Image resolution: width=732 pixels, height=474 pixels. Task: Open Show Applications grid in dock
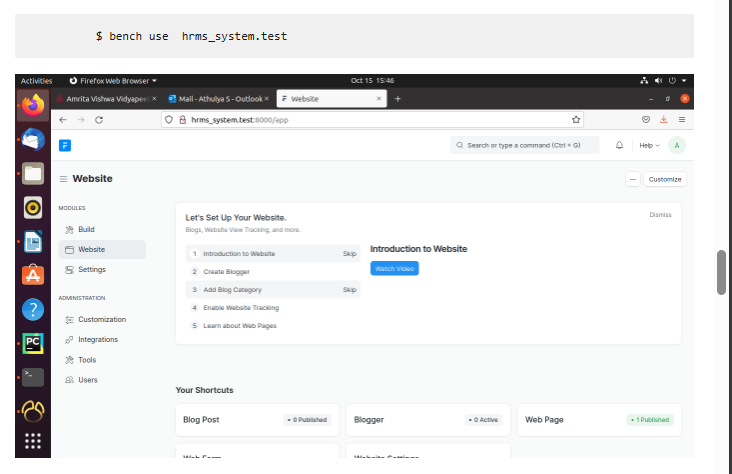tap(33, 441)
